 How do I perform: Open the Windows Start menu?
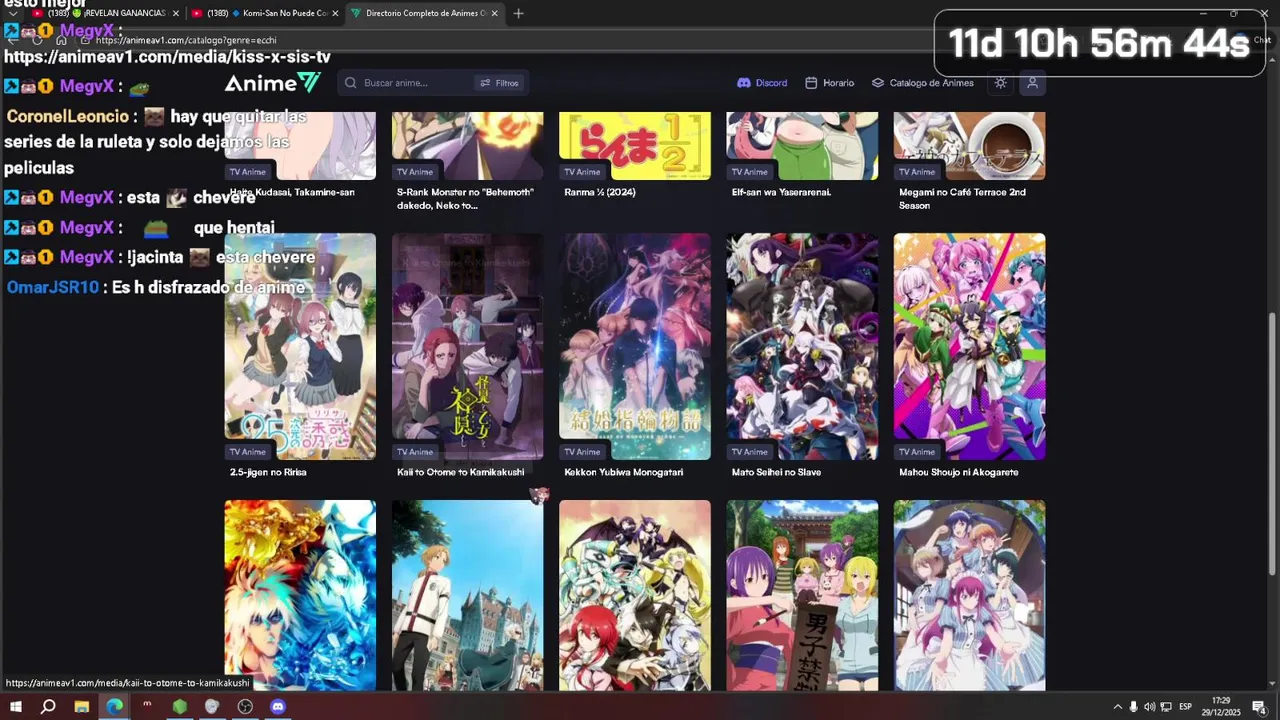tap(14, 706)
